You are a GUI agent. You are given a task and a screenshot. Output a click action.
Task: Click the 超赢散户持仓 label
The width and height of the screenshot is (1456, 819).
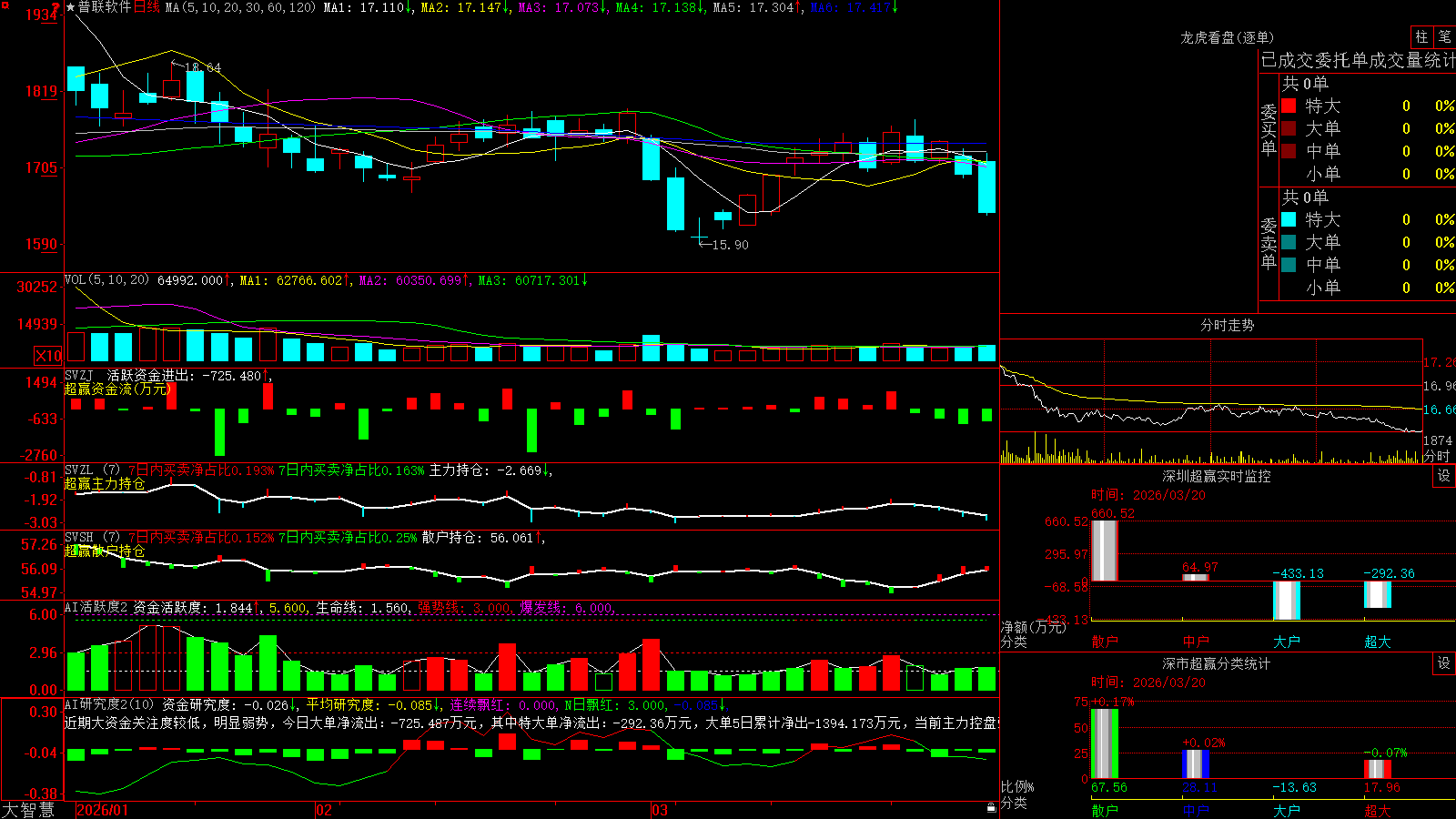[105, 551]
